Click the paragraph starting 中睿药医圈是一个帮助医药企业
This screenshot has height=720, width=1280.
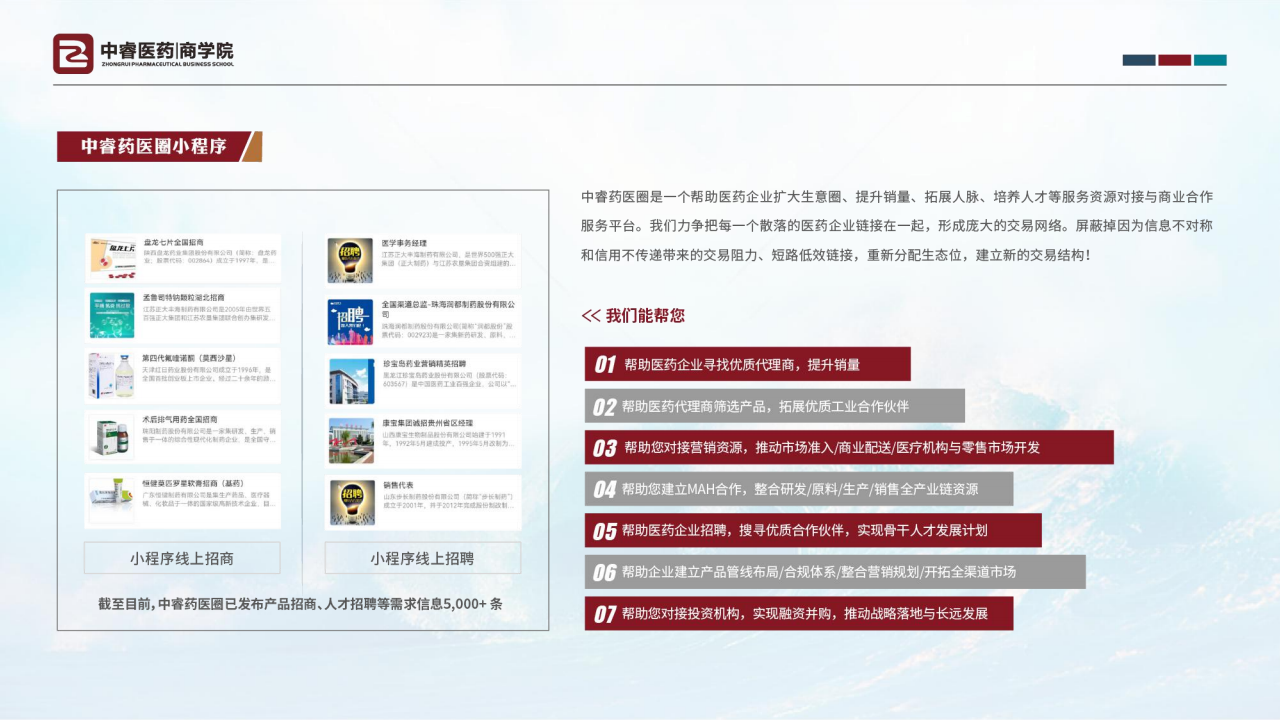[x=897, y=225]
